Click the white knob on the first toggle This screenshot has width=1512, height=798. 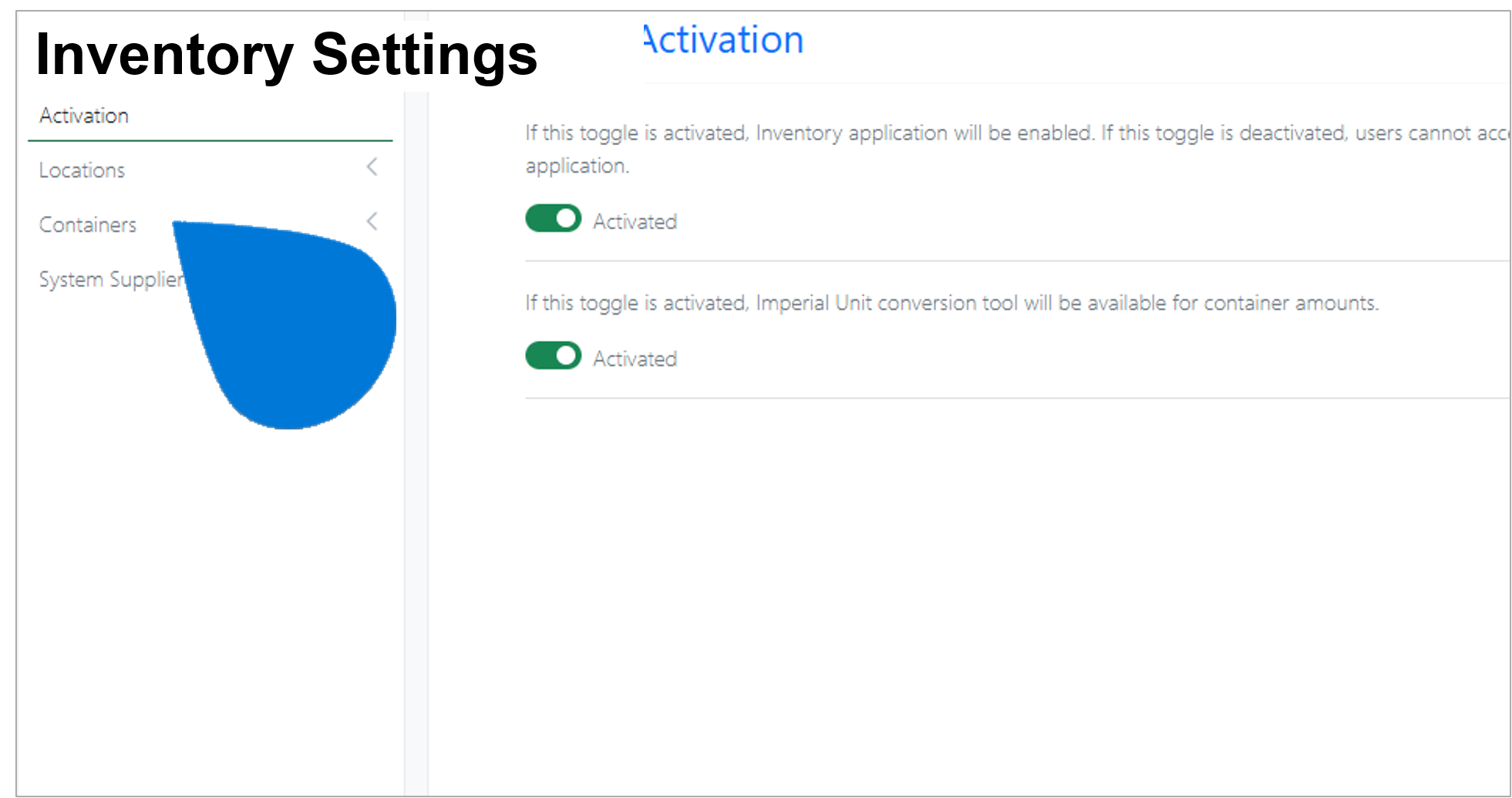[x=567, y=219]
